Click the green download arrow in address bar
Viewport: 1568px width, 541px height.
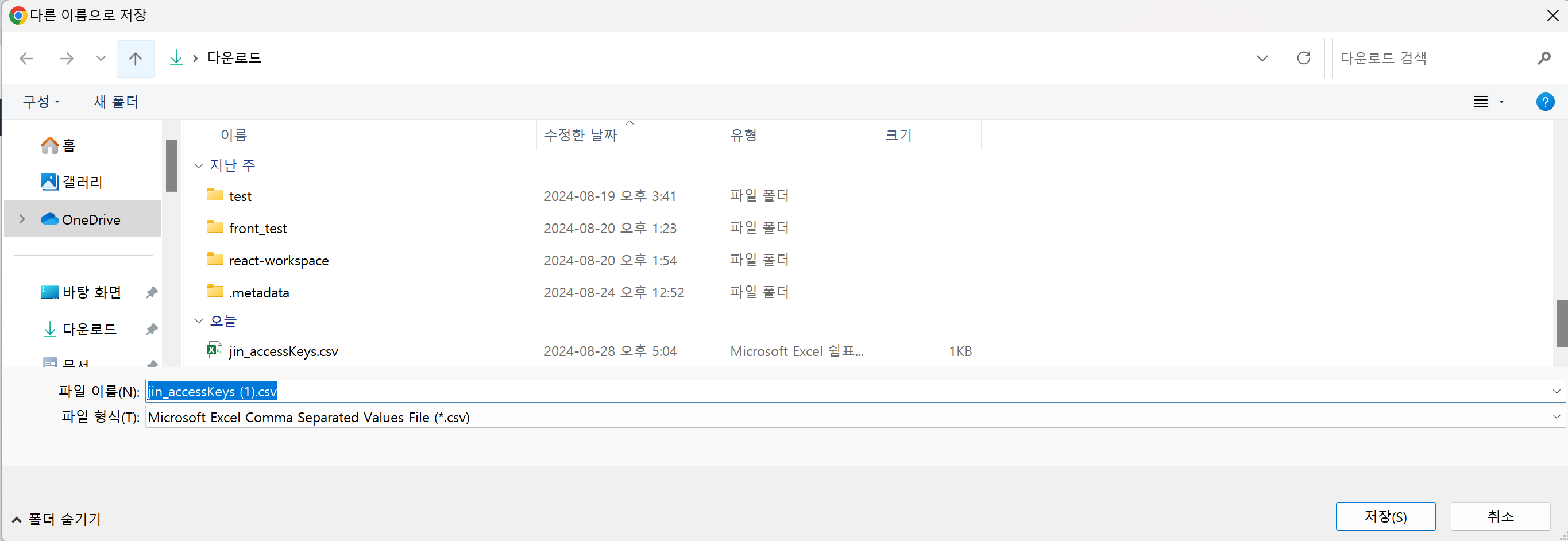(176, 58)
